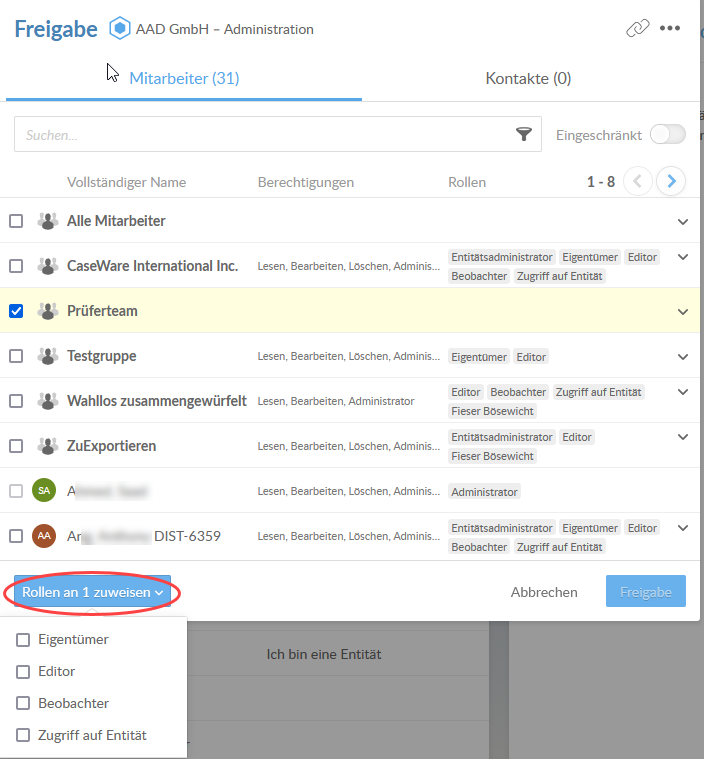
Task: Click the Eigentümer tag in Testgruppe row
Action: (479, 357)
